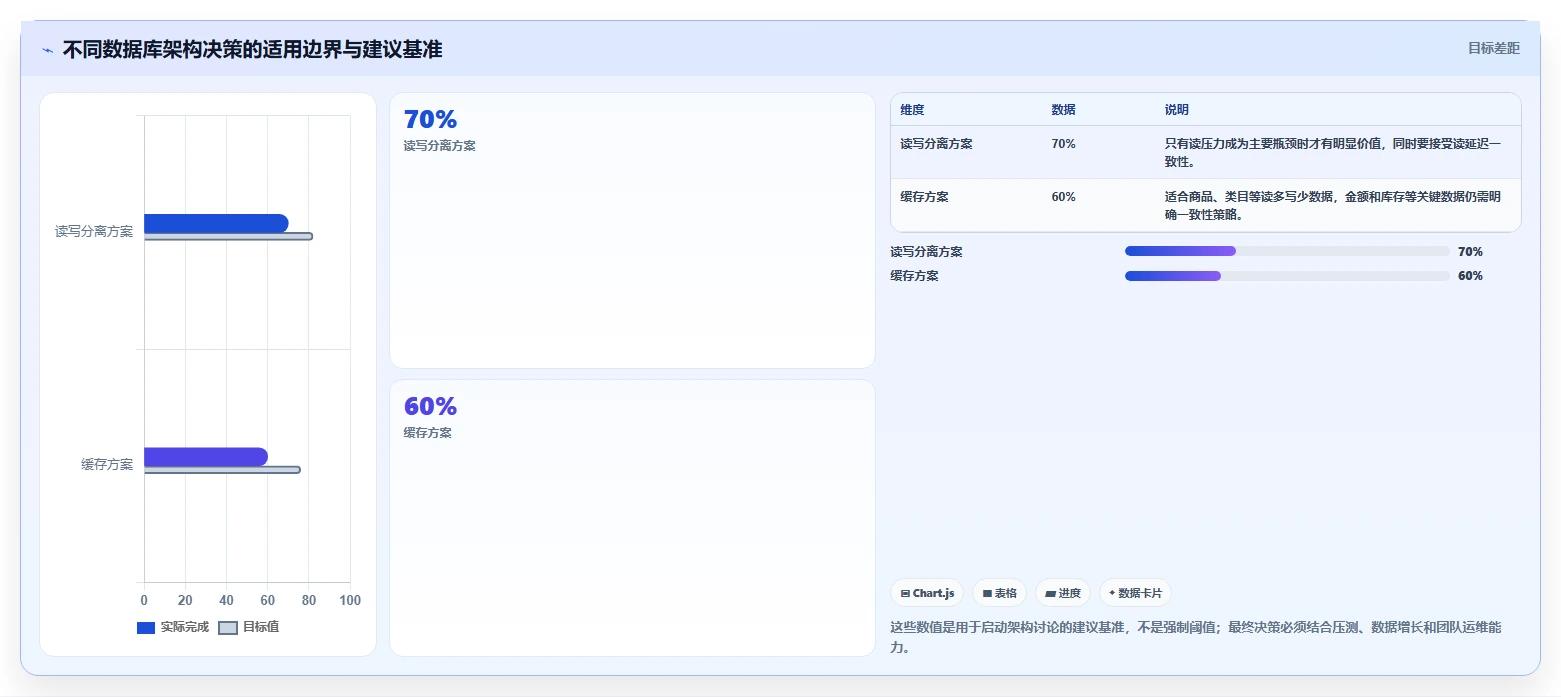Select 读写分离方案 cell in the table

[936, 144]
